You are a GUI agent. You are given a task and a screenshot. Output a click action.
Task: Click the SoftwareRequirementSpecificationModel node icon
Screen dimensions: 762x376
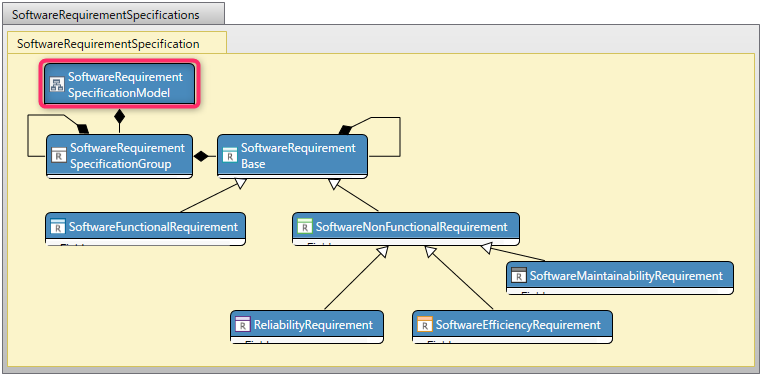tap(57, 85)
